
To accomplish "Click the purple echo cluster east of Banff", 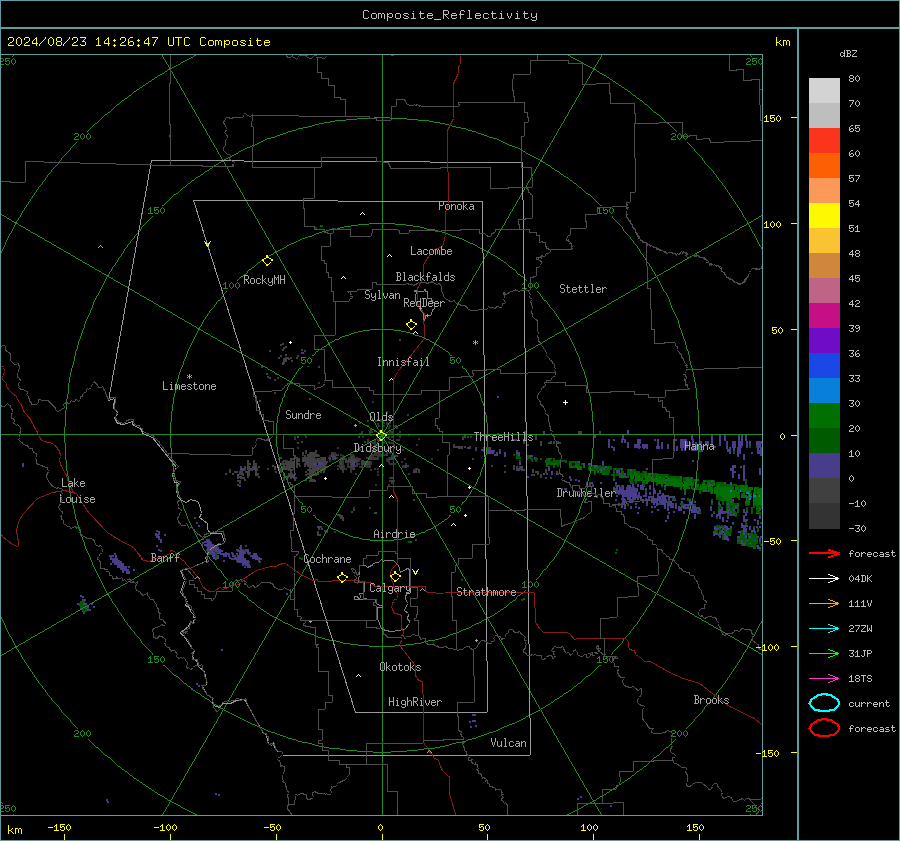I will [x=232, y=552].
